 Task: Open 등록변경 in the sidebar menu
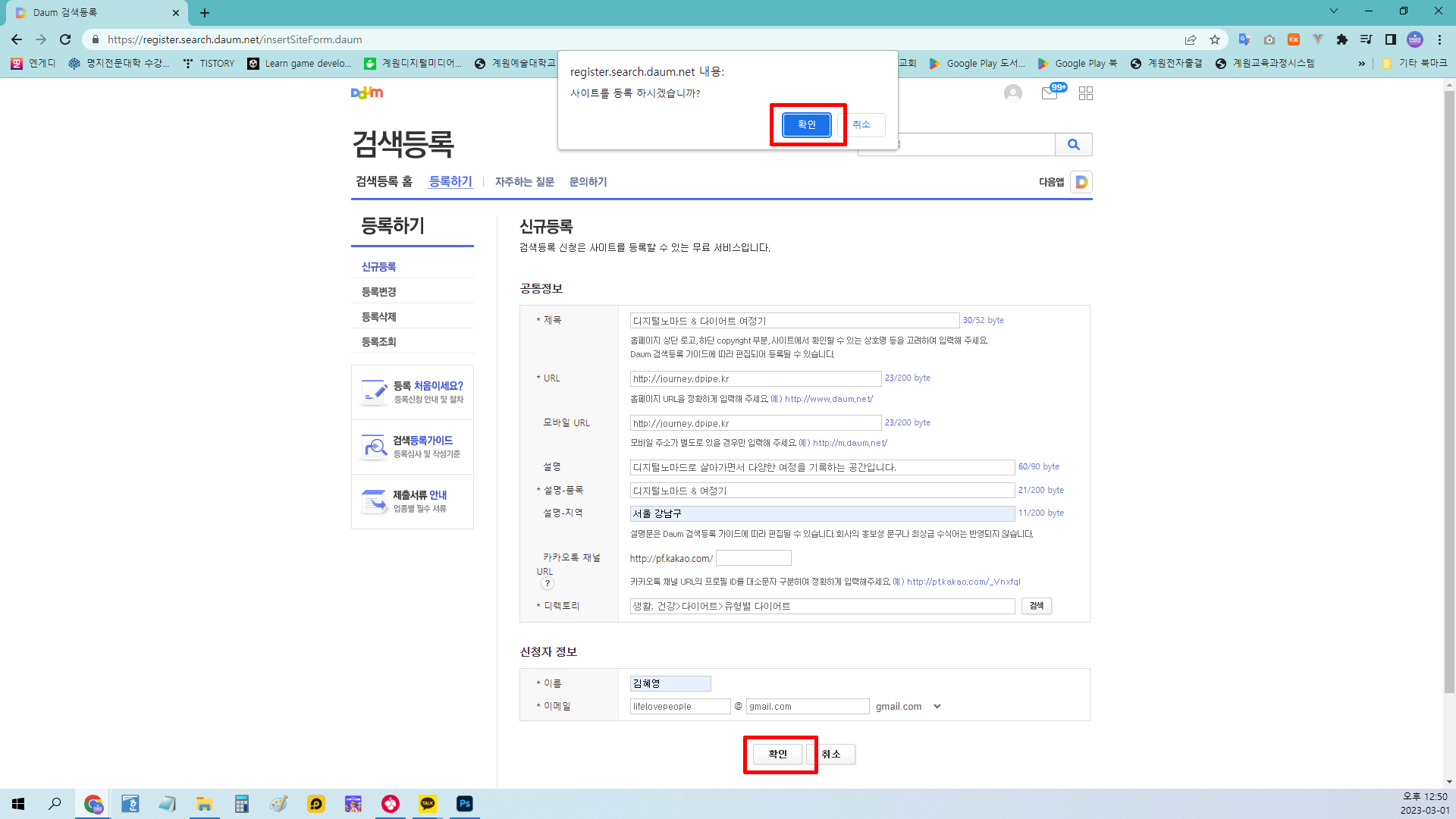(379, 292)
